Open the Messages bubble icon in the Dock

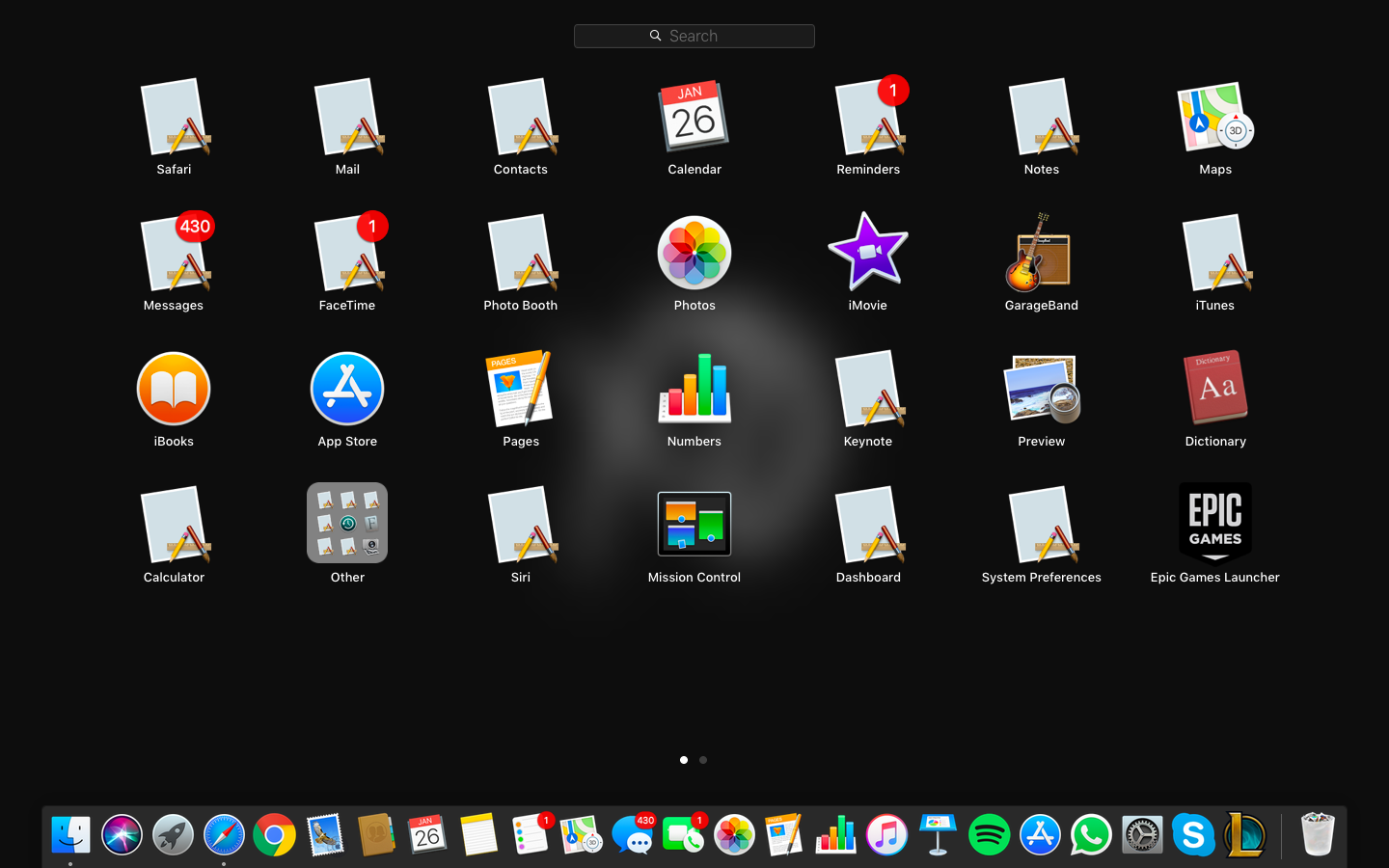tap(633, 835)
